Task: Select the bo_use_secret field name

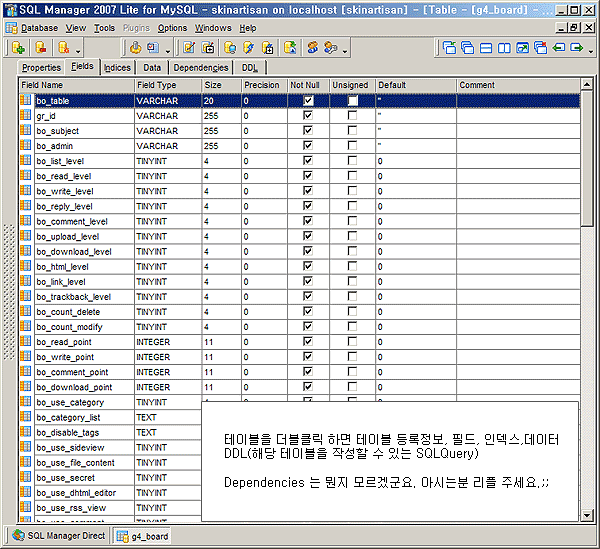Action: [x=65, y=478]
